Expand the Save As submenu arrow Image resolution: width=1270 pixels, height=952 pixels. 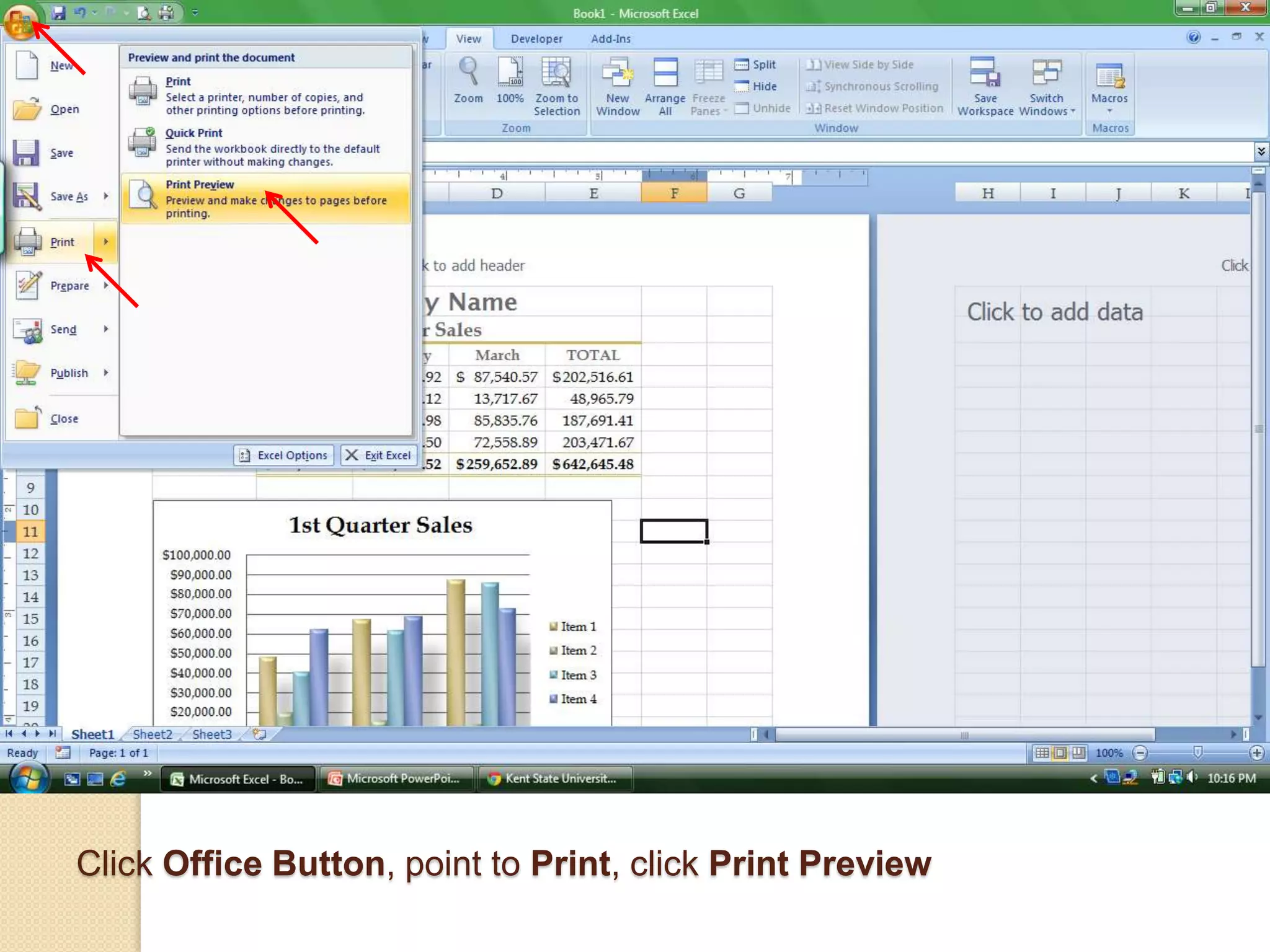[106, 196]
